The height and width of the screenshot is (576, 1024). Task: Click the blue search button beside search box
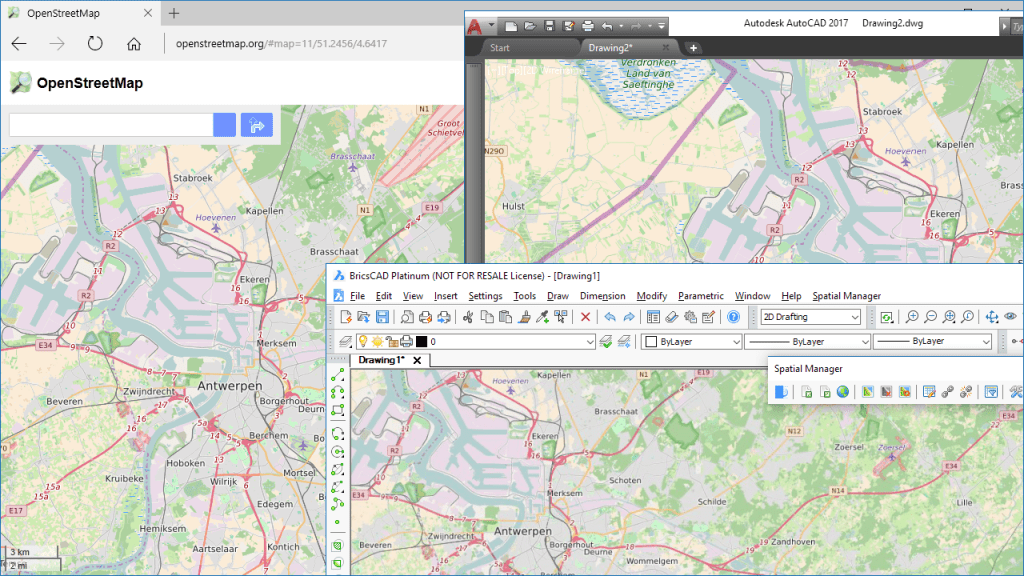[x=224, y=125]
